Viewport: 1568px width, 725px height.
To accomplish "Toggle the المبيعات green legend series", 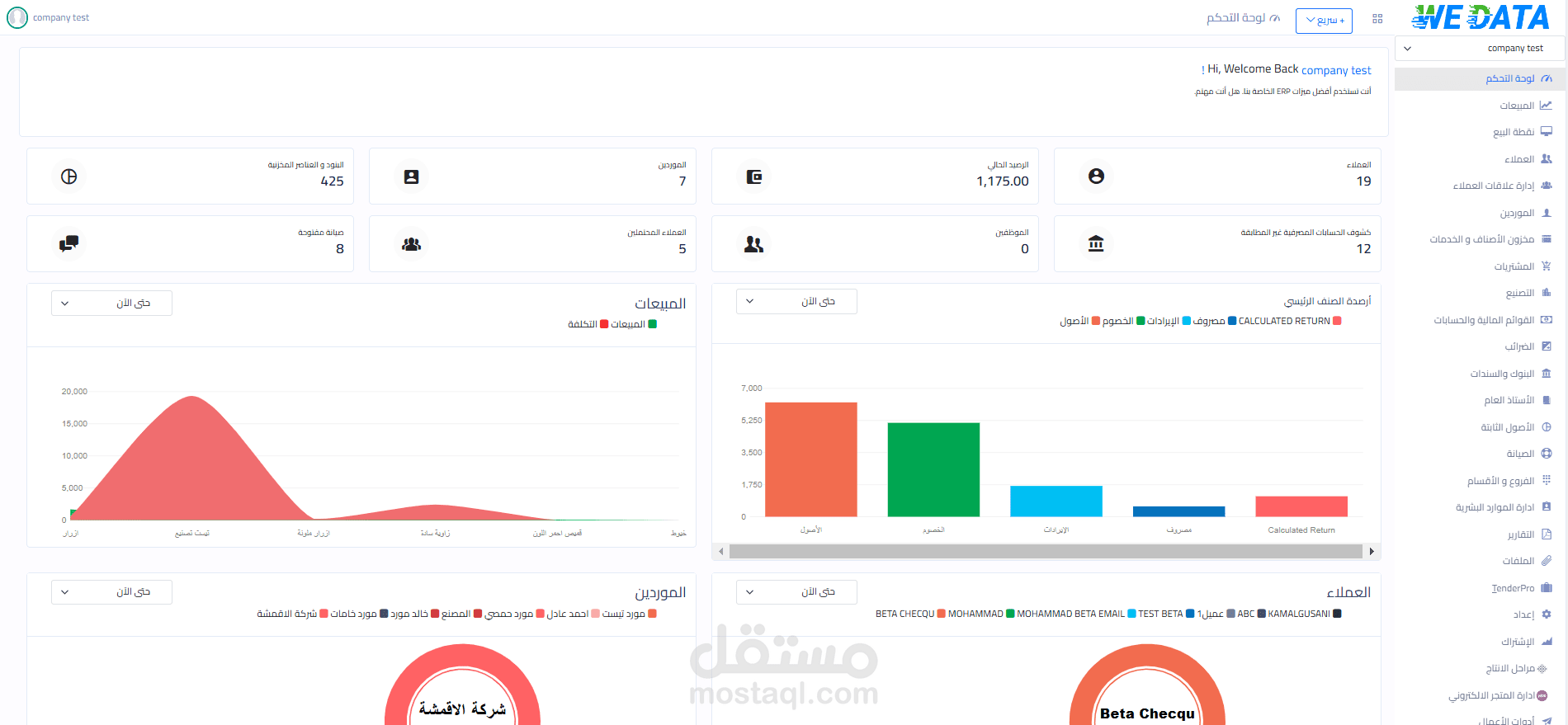I will click(634, 324).
